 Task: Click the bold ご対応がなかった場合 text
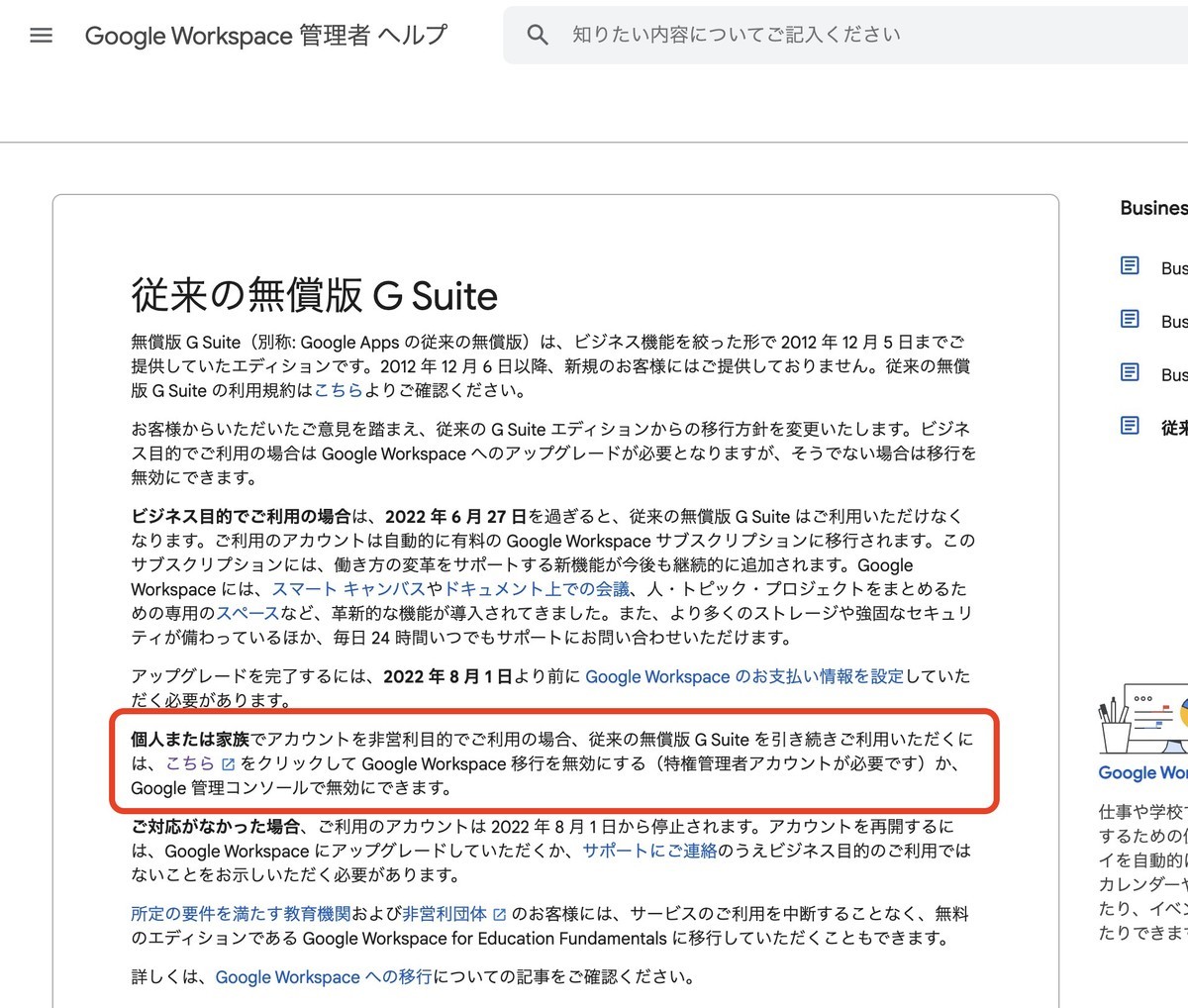coord(216,827)
